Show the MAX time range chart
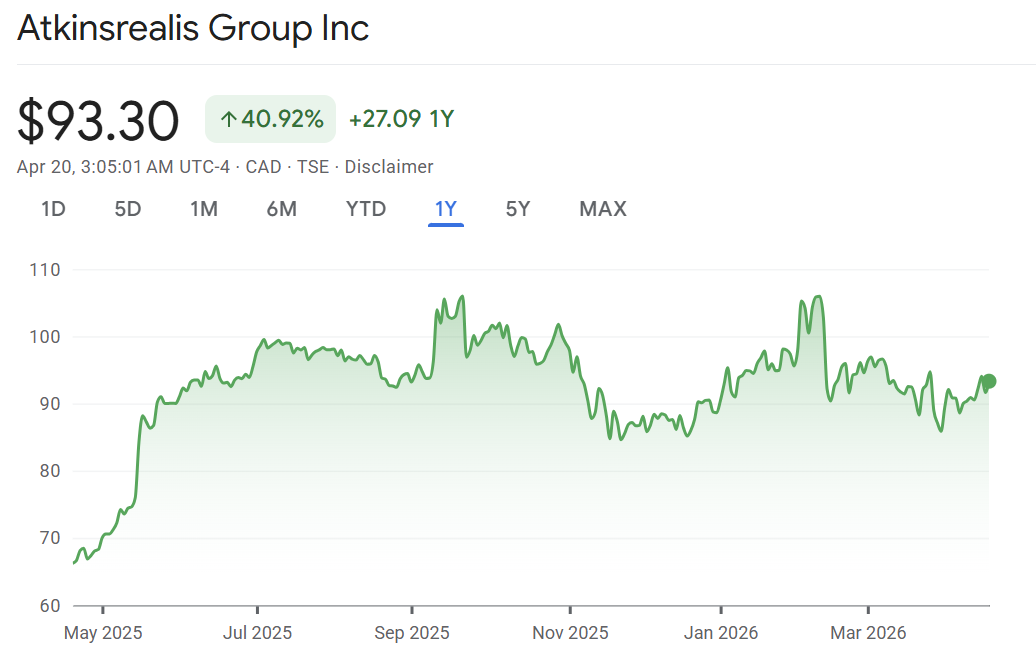 coord(603,209)
